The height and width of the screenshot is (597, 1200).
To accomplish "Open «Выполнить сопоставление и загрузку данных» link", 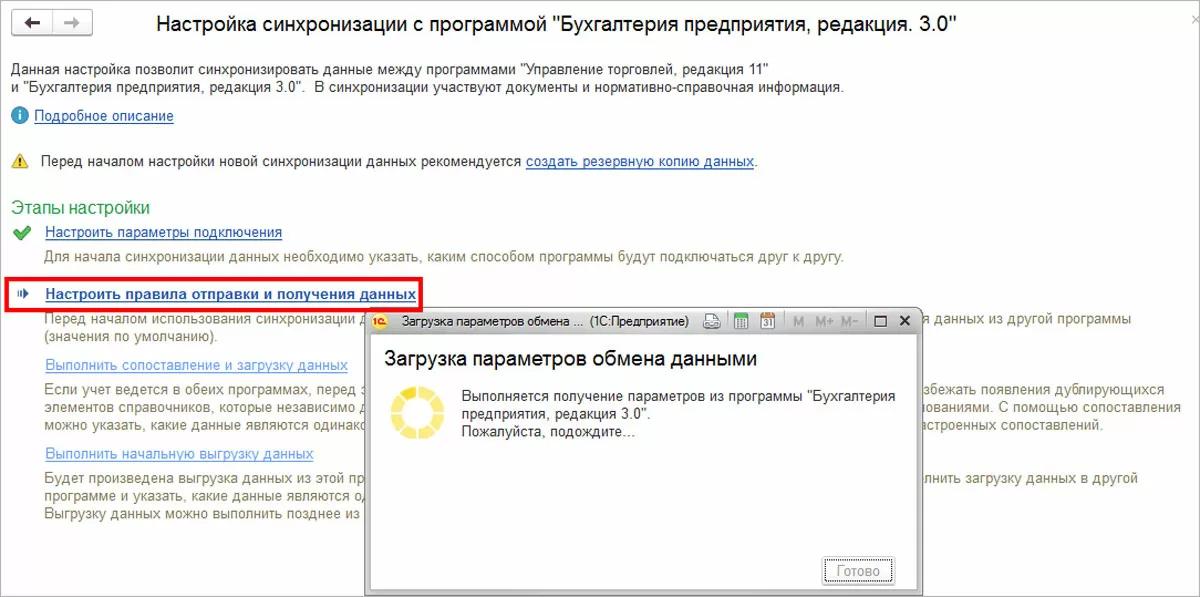I will pos(196,365).
